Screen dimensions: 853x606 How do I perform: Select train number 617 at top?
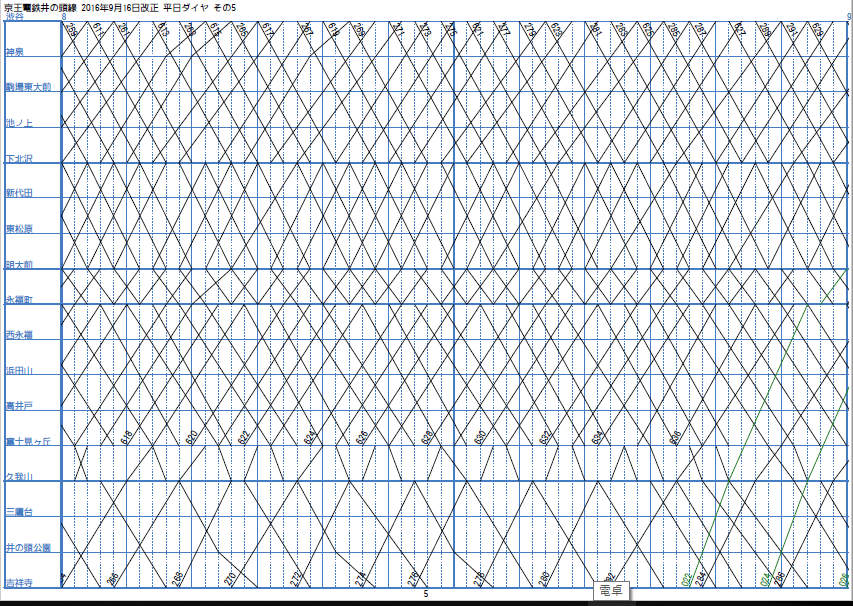click(x=268, y=30)
